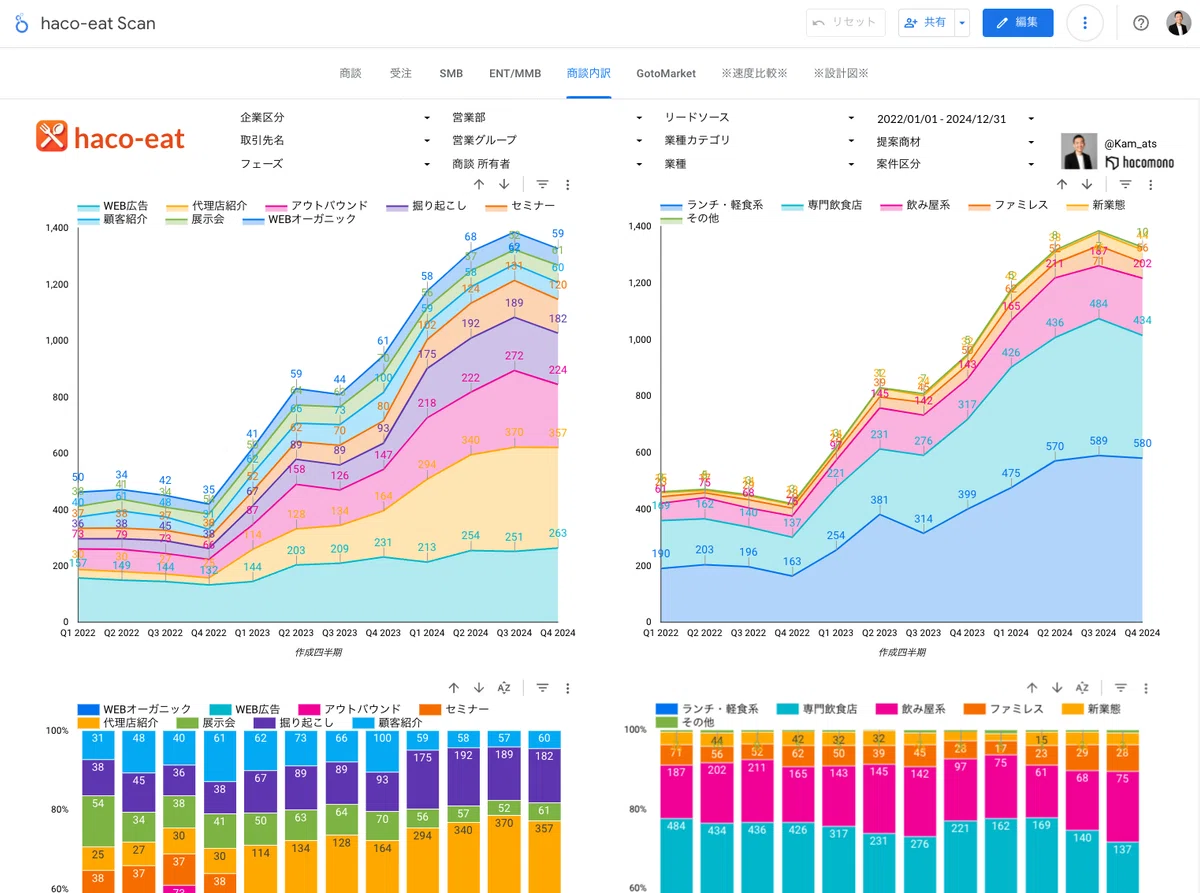1200x893 pixels.
Task: Open the ※速度比較※ tab
Action: 754,73
